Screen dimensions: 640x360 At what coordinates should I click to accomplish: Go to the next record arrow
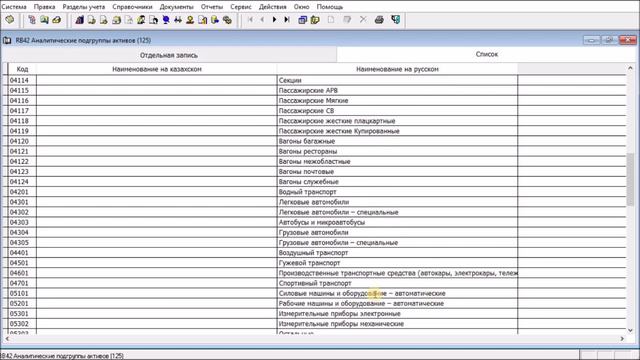point(274,20)
